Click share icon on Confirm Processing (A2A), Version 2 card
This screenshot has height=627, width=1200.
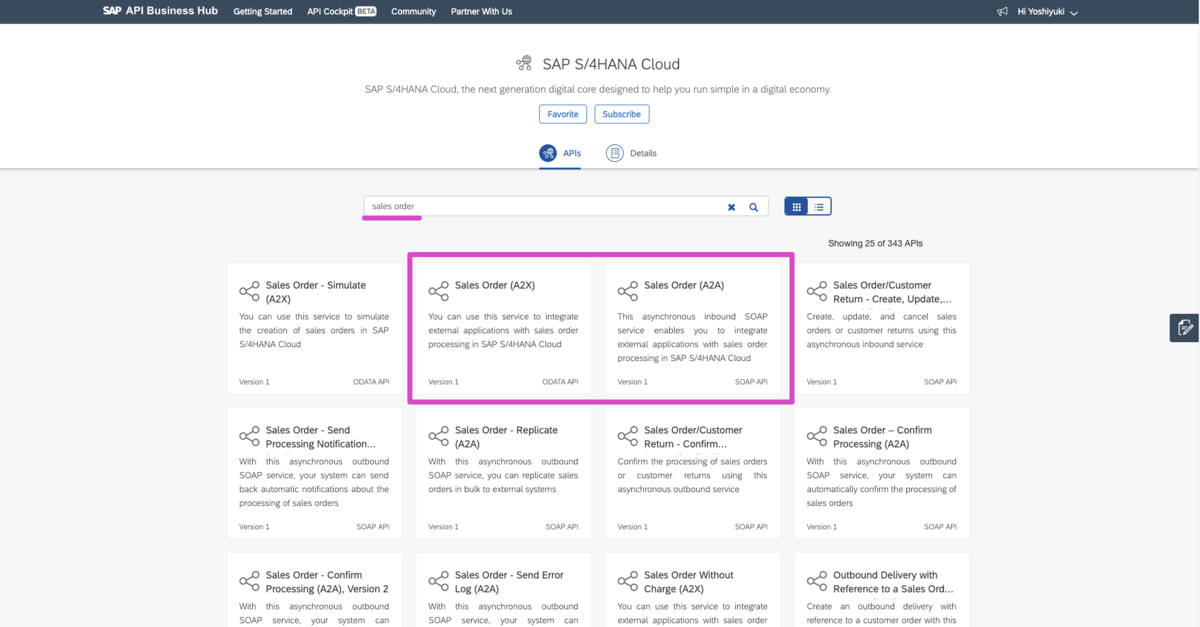[x=250, y=581]
